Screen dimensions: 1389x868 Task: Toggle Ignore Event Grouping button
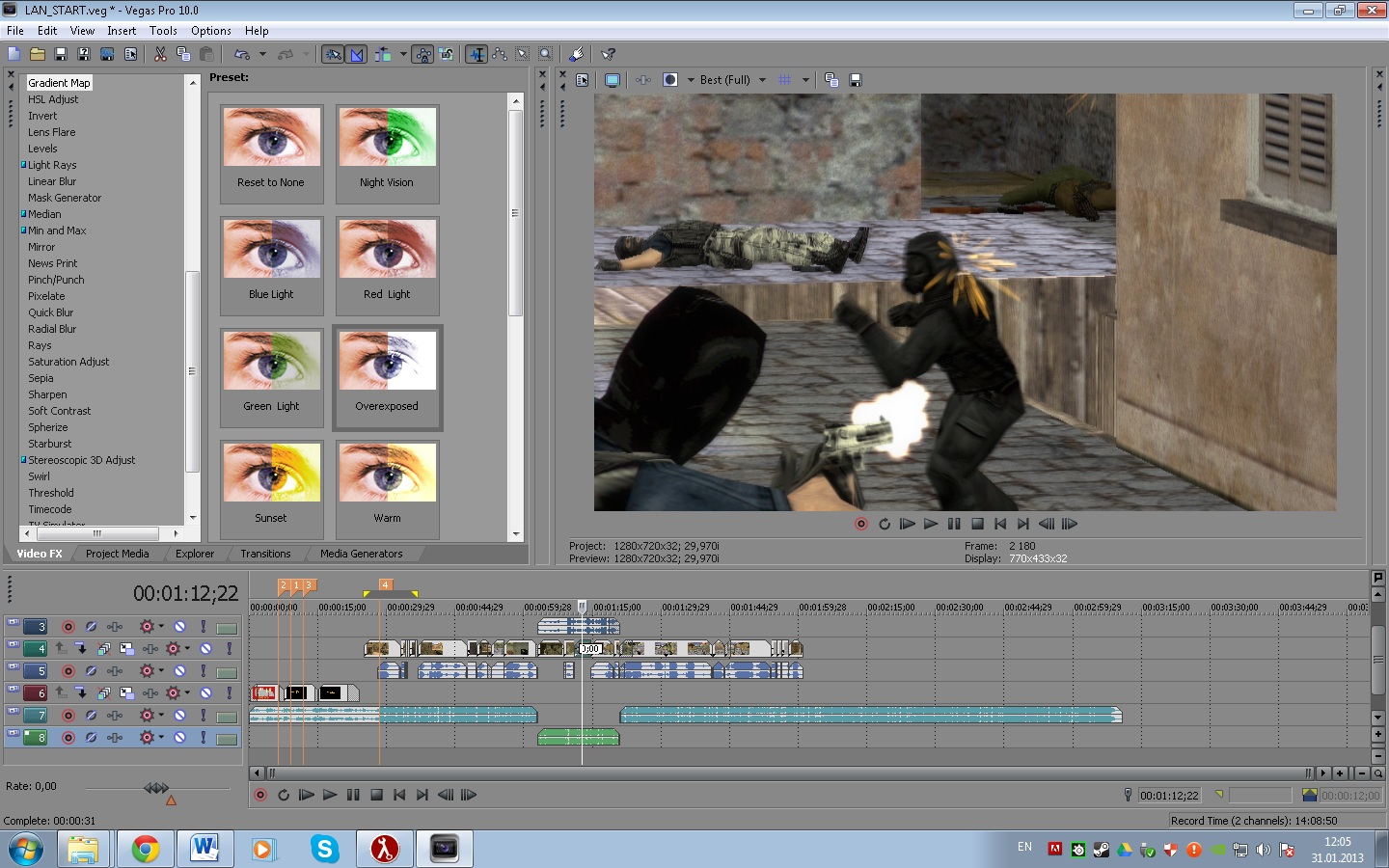(x=447, y=54)
